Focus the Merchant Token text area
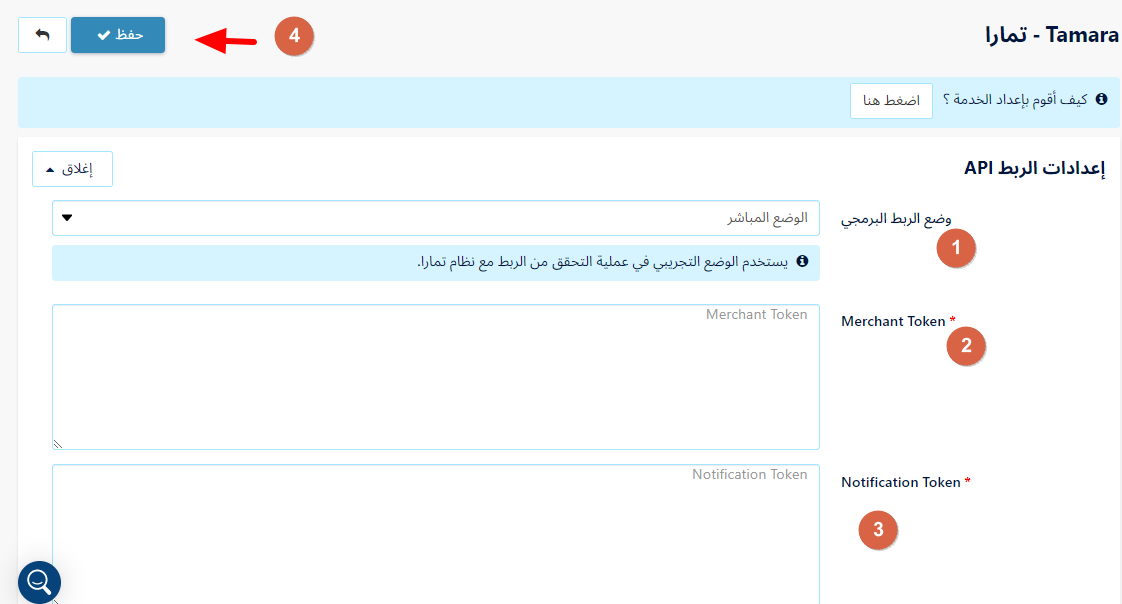The width and height of the screenshot is (1122, 604). [436, 377]
